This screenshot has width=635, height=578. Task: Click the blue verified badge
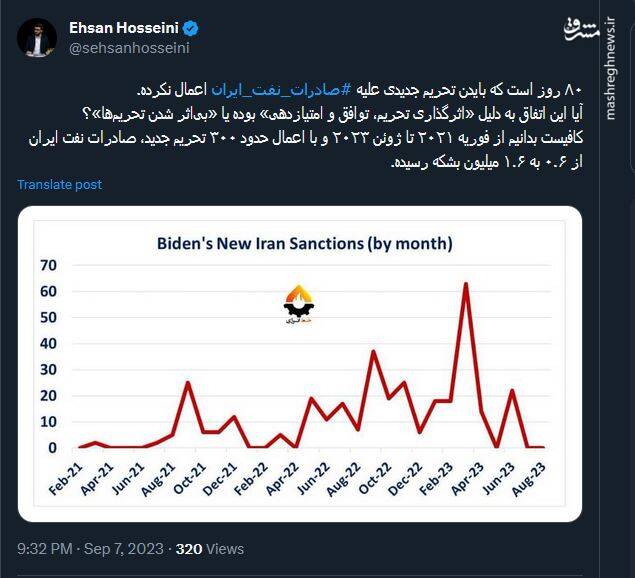point(187,28)
